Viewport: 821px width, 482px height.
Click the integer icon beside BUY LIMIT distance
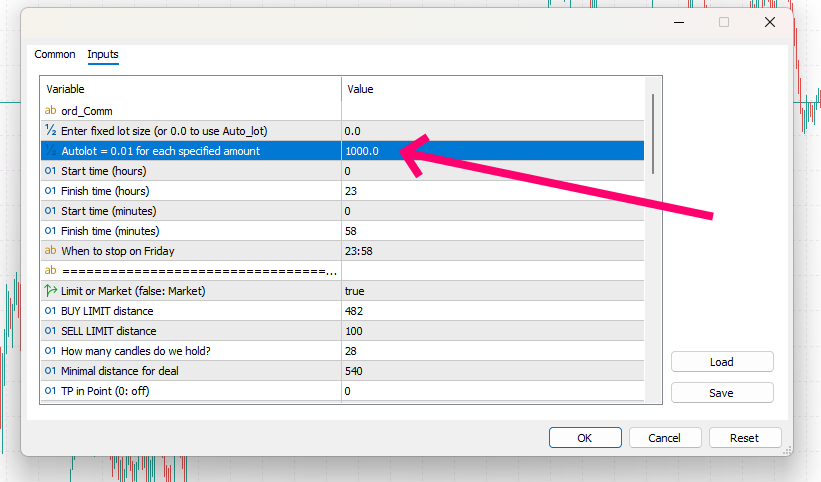coord(50,311)
